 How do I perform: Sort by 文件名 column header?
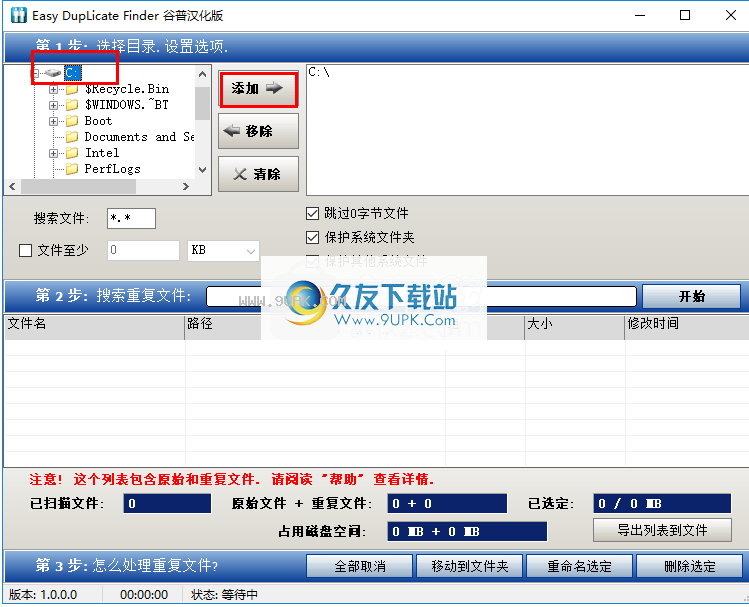click(x=95, y=328)
